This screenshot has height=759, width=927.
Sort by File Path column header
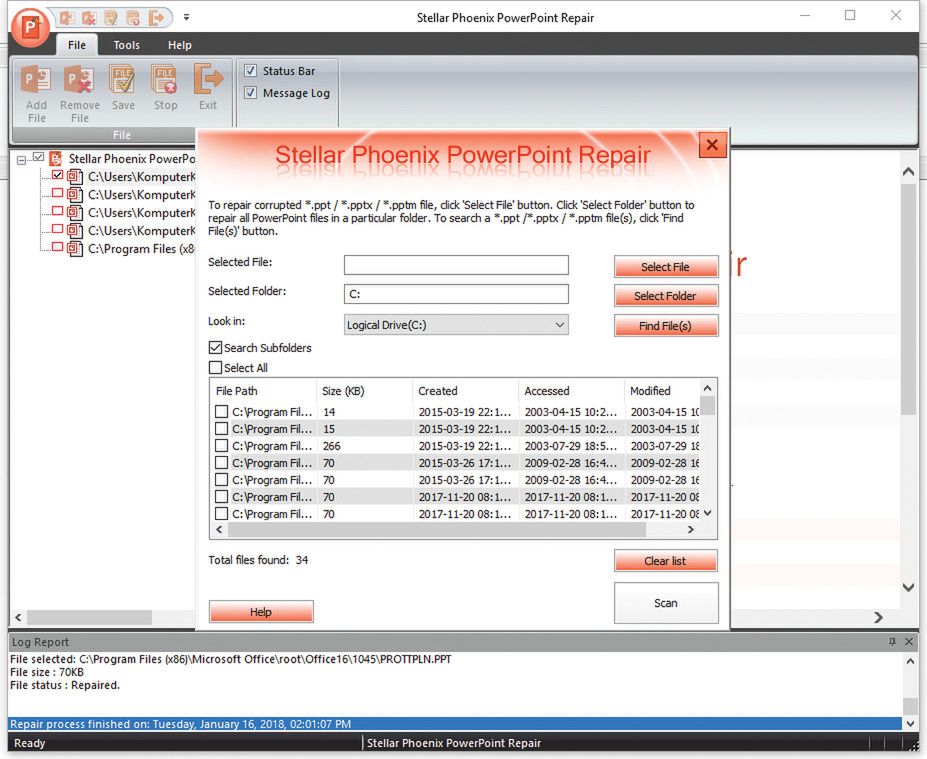[x=263, y=391]
